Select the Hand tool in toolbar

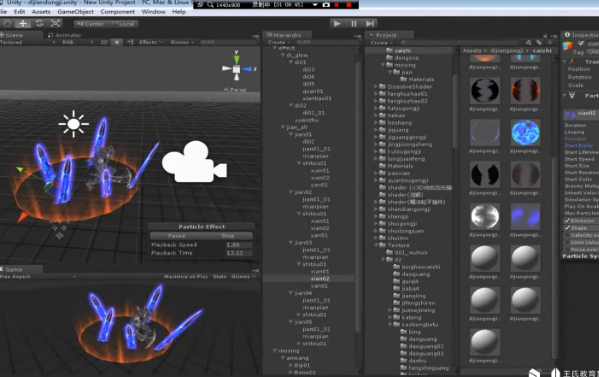[7, 24]
